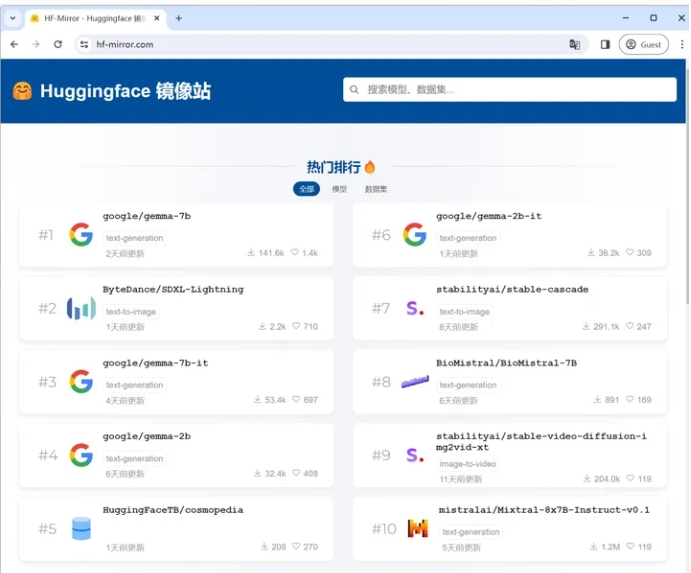Viewport: 691px width, 573px height.
Task: Click the Huggingface emoji logo
Action: tap(22, 91)
